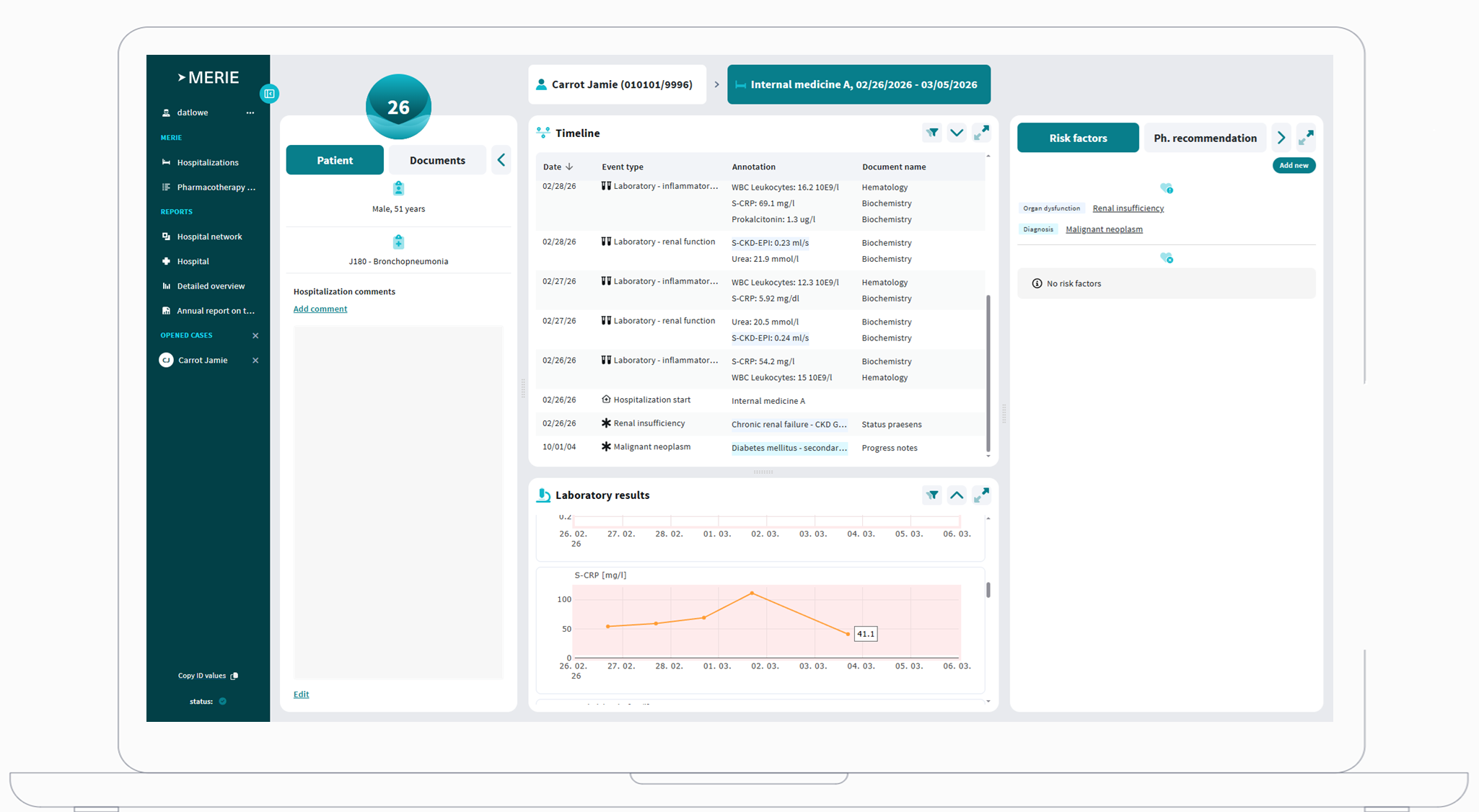Click the sidebar collapse toggle icon
This screenshot has width=1479, height=812.
click(x=269, y=94)
